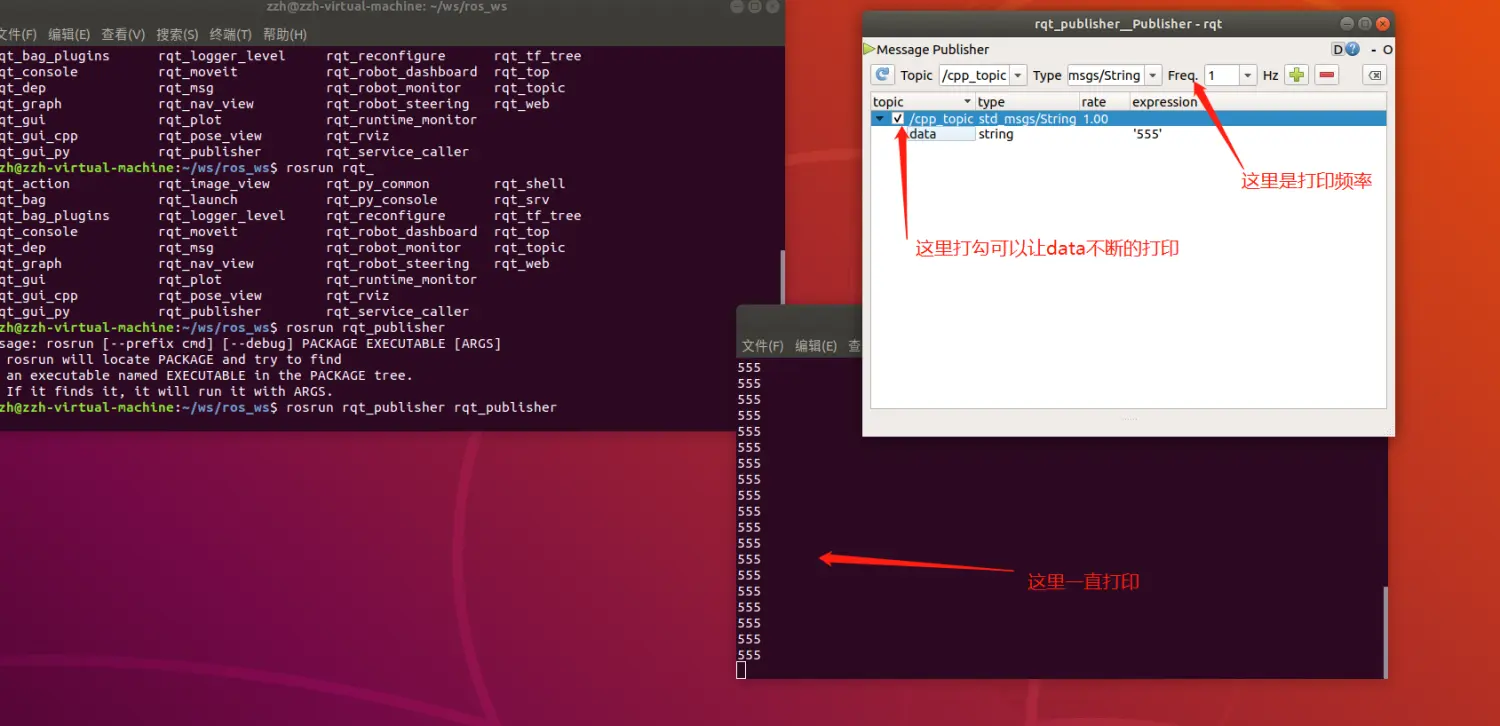Click the 'sage: rosrun [--prefix cmd]' usage line

point(251,343)
